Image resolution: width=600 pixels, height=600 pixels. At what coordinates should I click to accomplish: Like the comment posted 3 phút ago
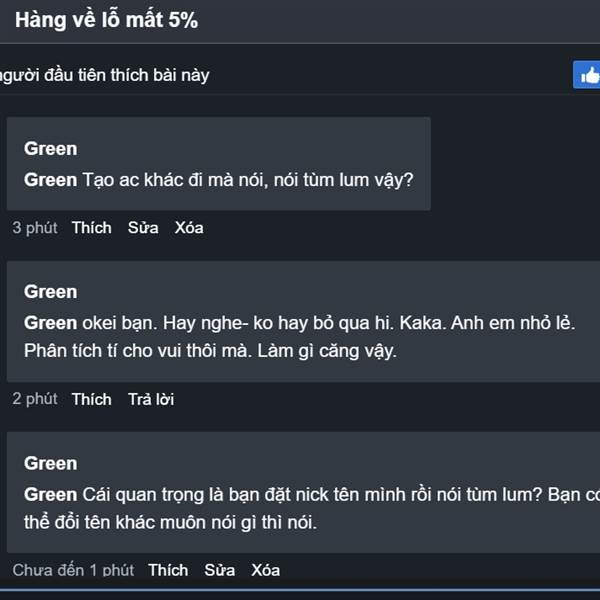coord(91,228)
